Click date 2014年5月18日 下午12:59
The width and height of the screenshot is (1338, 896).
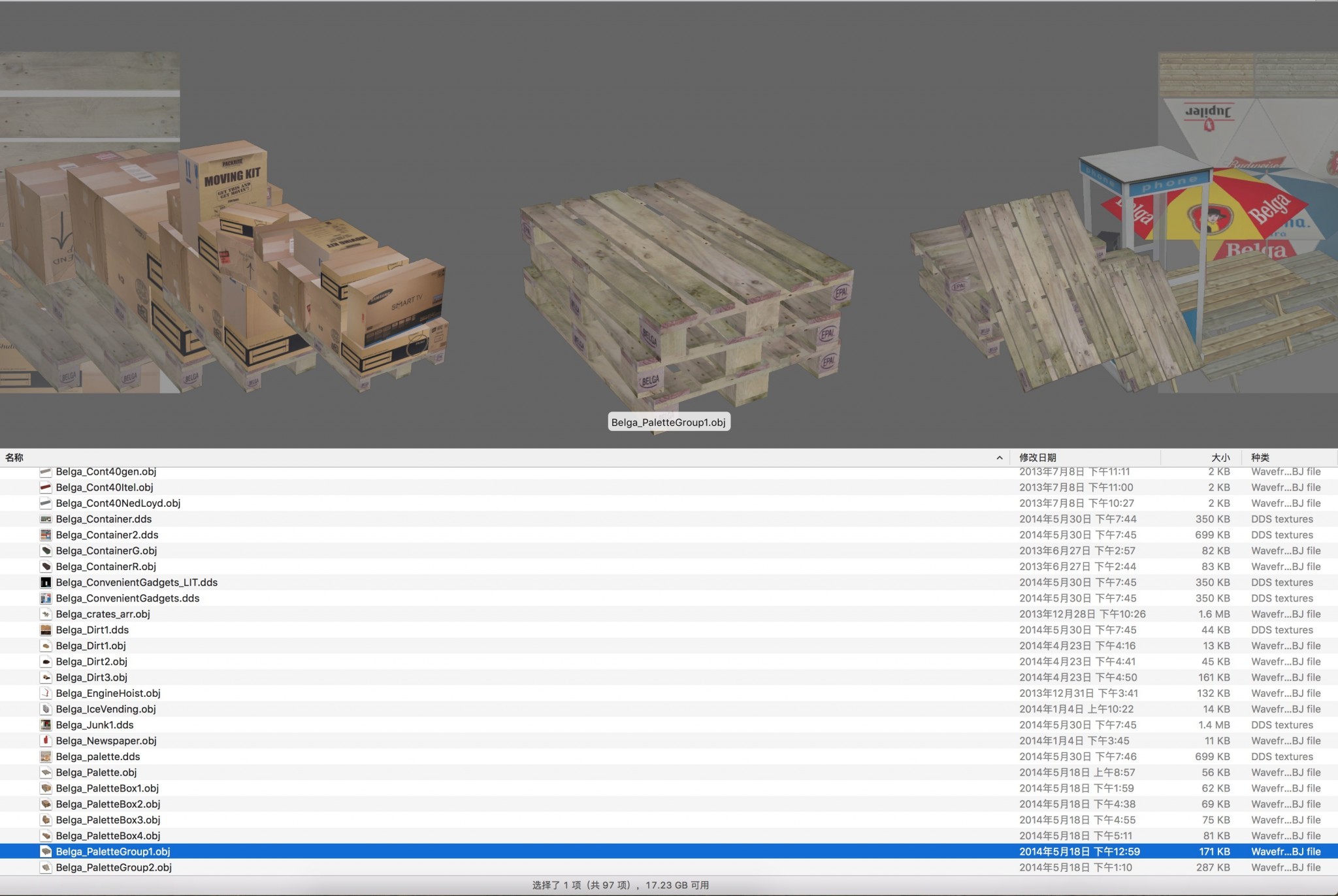point(1079,852)
